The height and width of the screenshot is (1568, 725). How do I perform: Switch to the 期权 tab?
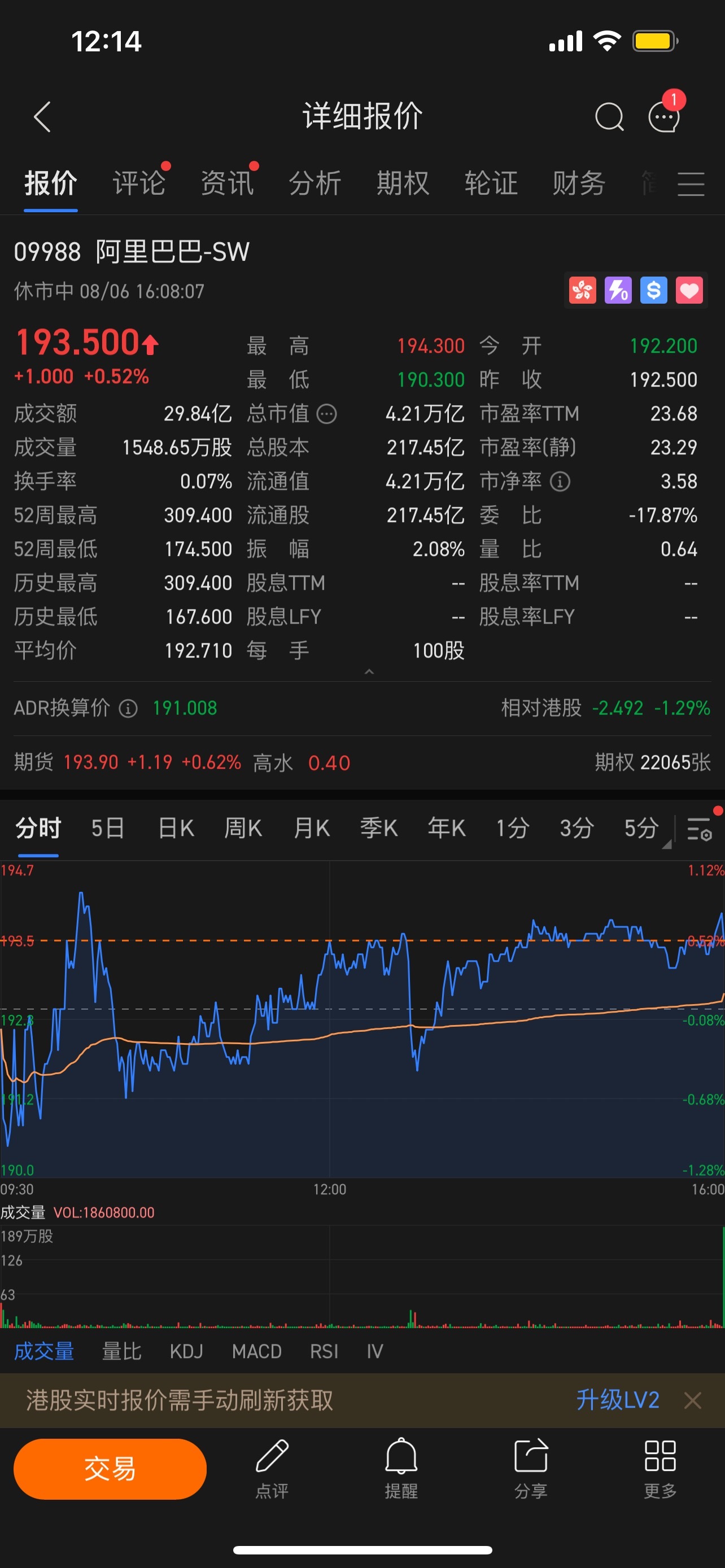coord(403,183)
